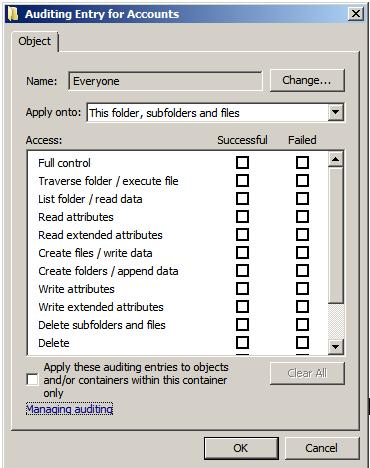
Task: Toggle apply auditing entries within this container only
Action: tap(32, 380)
